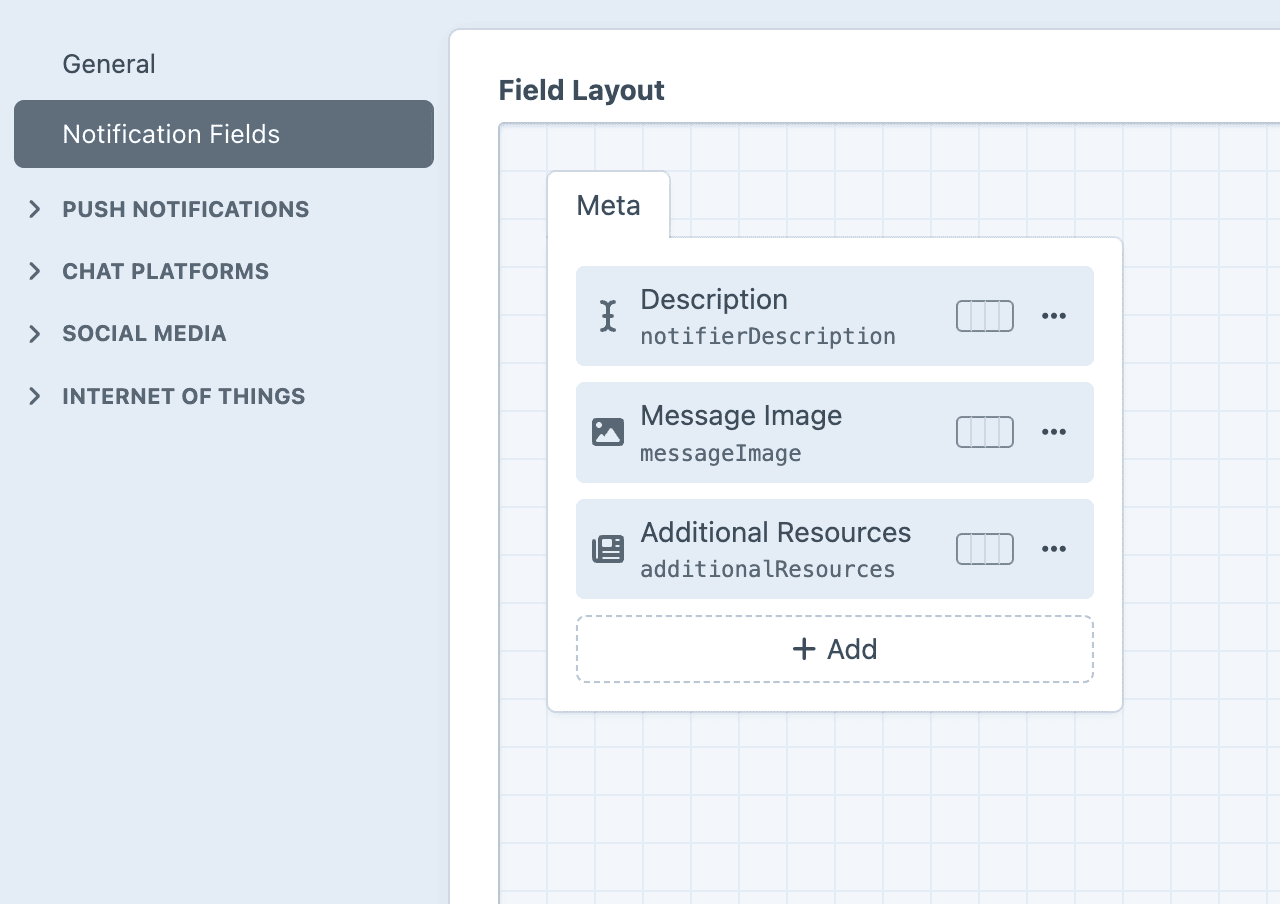Click the Field Layout heading
The width and height of the screenshot is (1280, 904).
(x=582, y=90)
